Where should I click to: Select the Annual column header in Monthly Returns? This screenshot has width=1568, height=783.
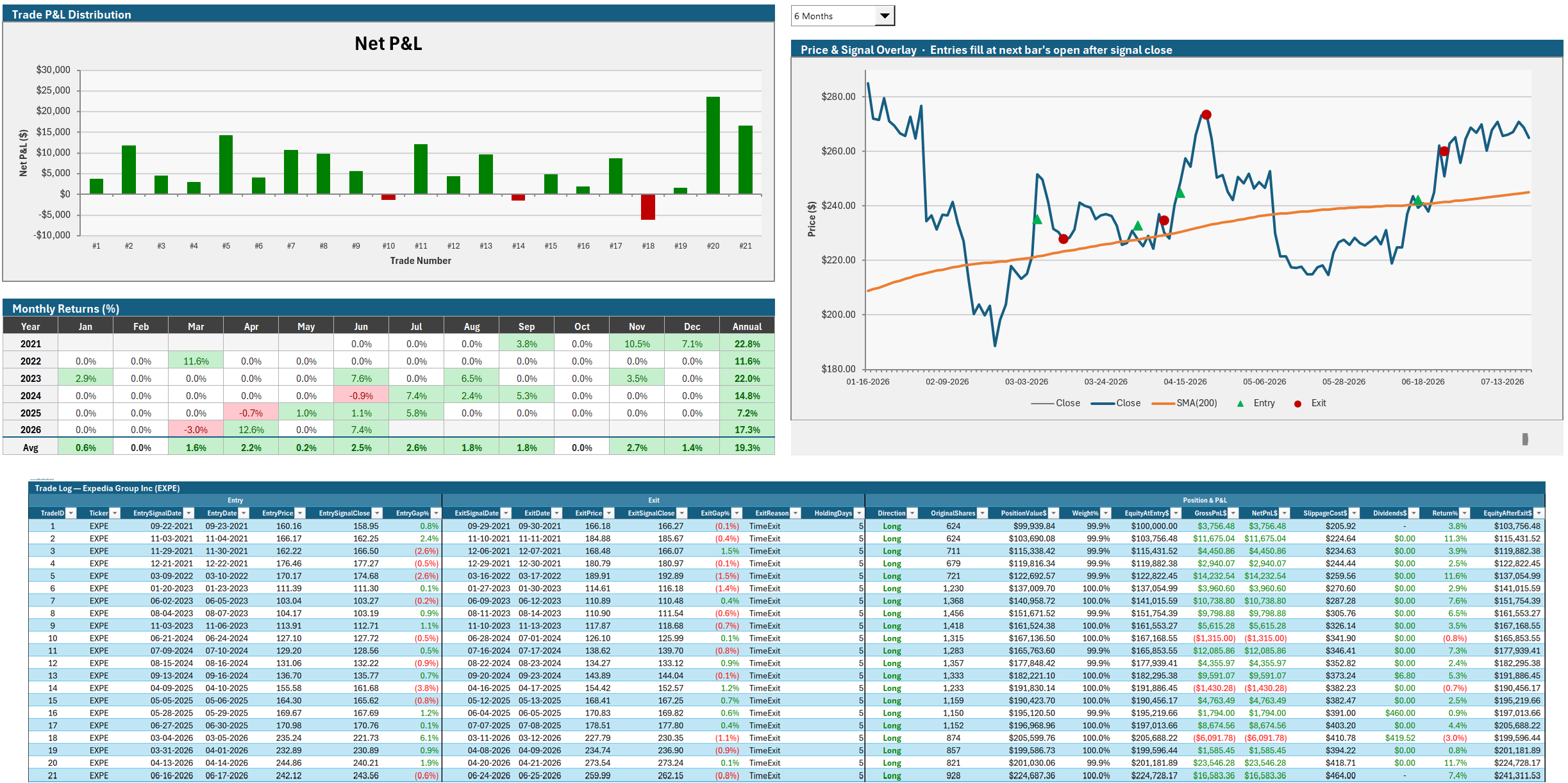pyautogui.click(x=747, y=327)
